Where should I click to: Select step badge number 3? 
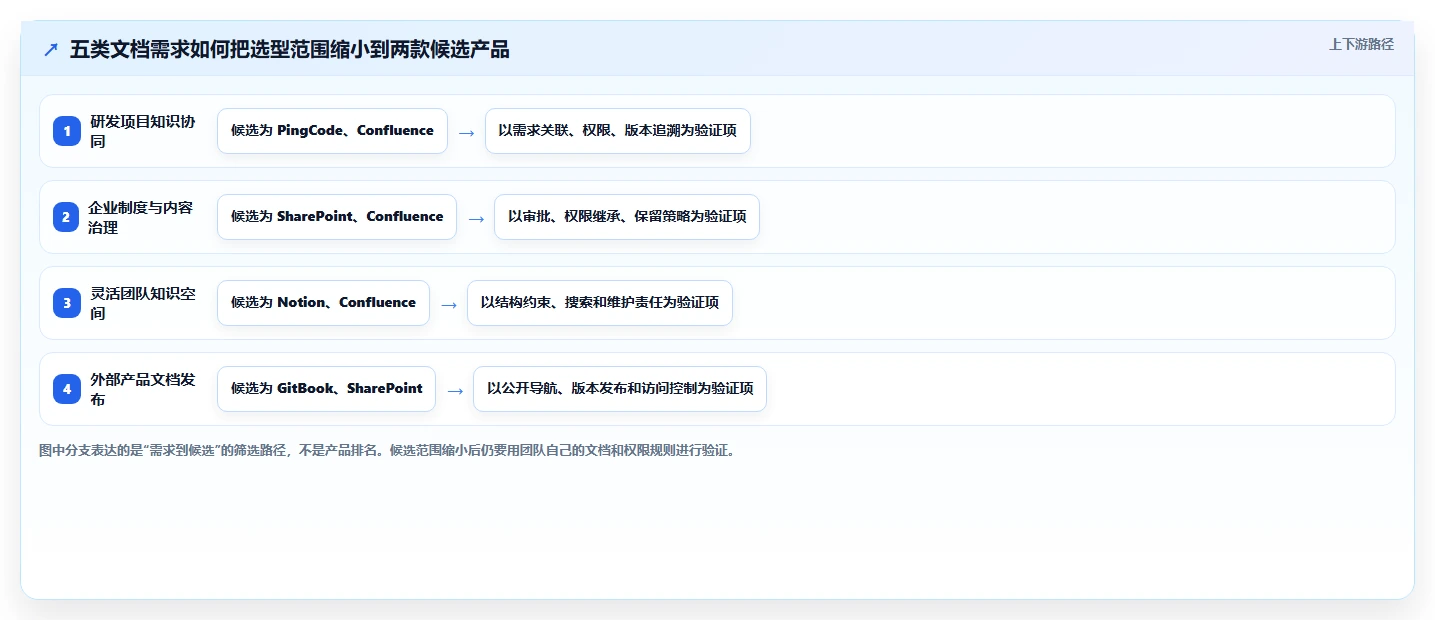tap(67, 303)
